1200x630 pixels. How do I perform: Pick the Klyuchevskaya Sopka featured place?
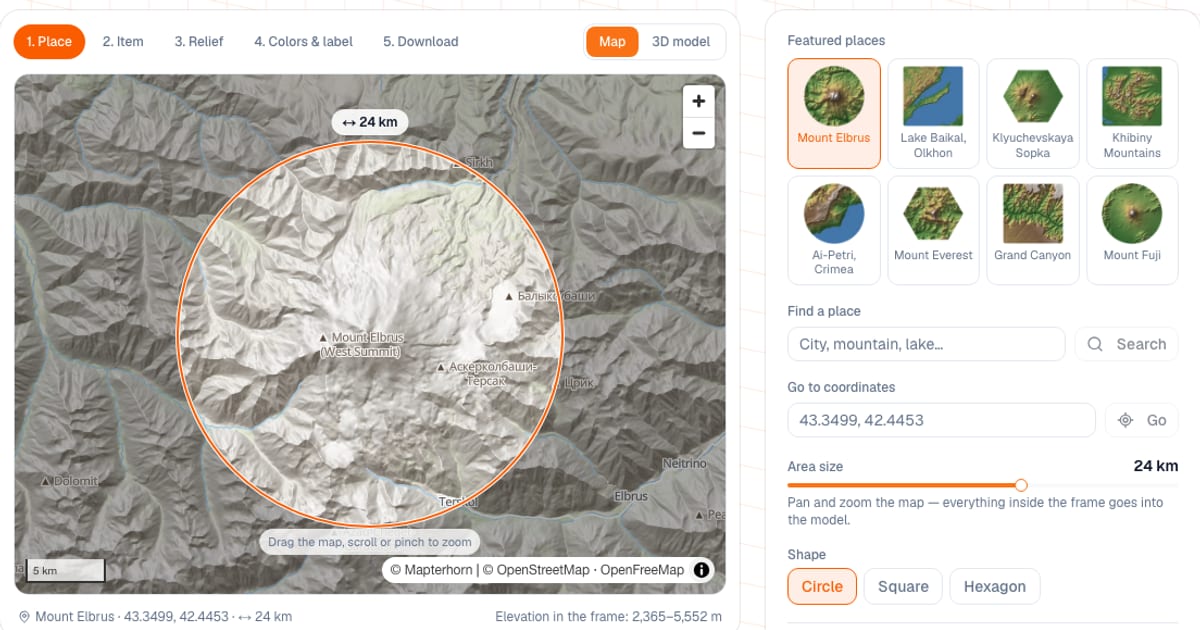pyautogui.click(x=1033, y=113)
